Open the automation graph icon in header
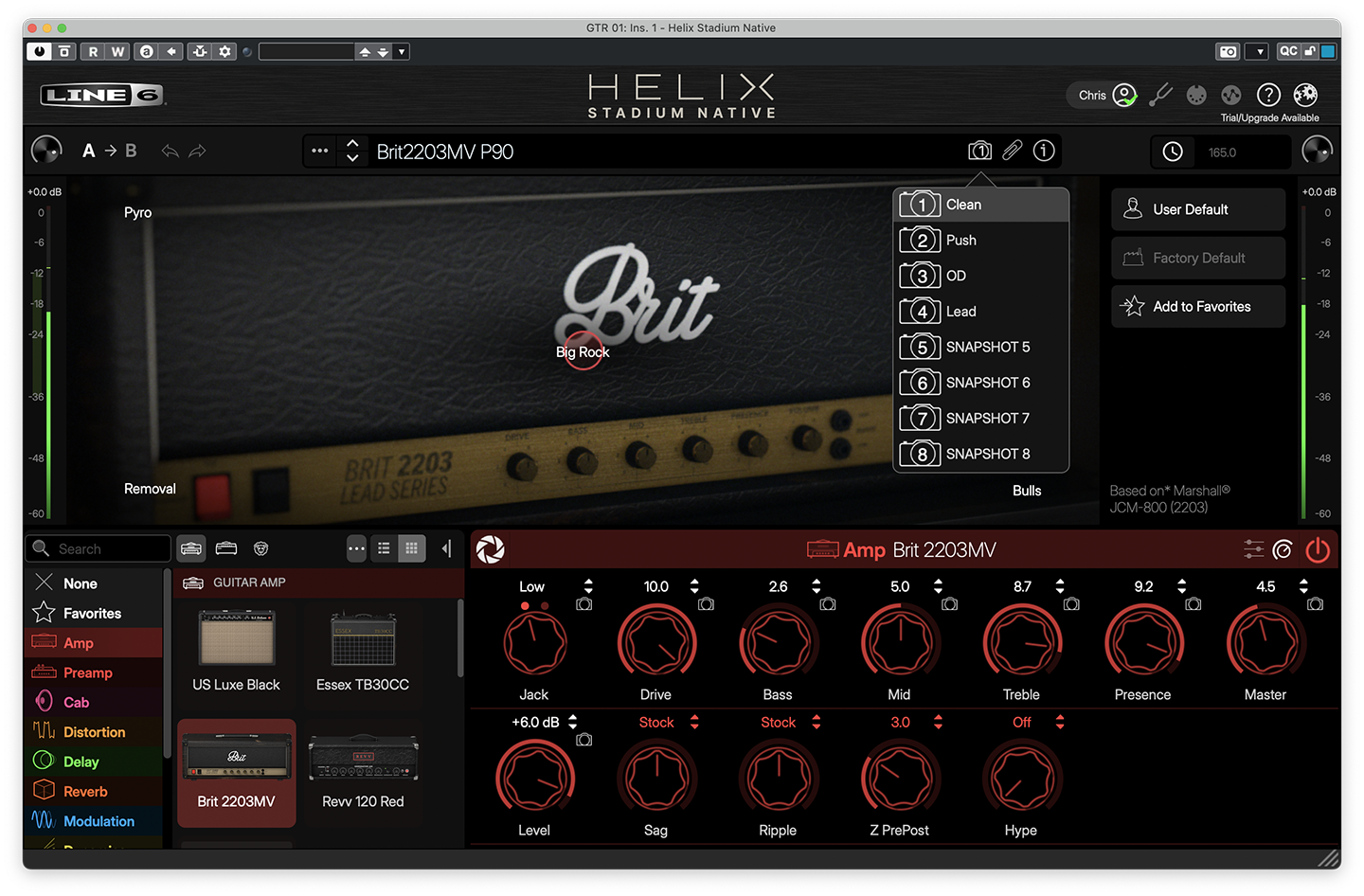Image resolution: width=1364 pixels, height=896 pixels. click(x=1231, y=95)
